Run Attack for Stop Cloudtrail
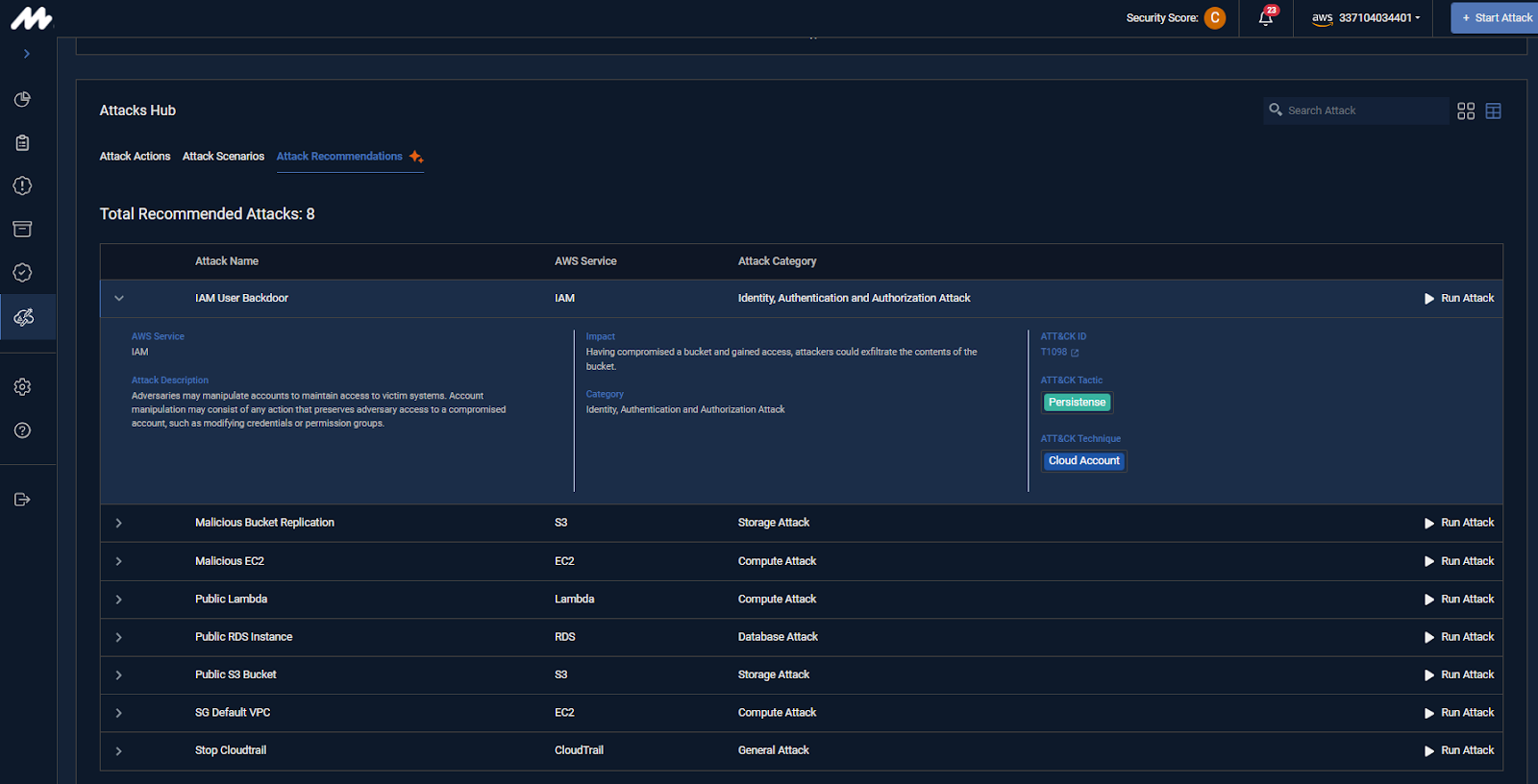Image resolution: width=1538 pixels, height=784 pixels. point(1459,751)
